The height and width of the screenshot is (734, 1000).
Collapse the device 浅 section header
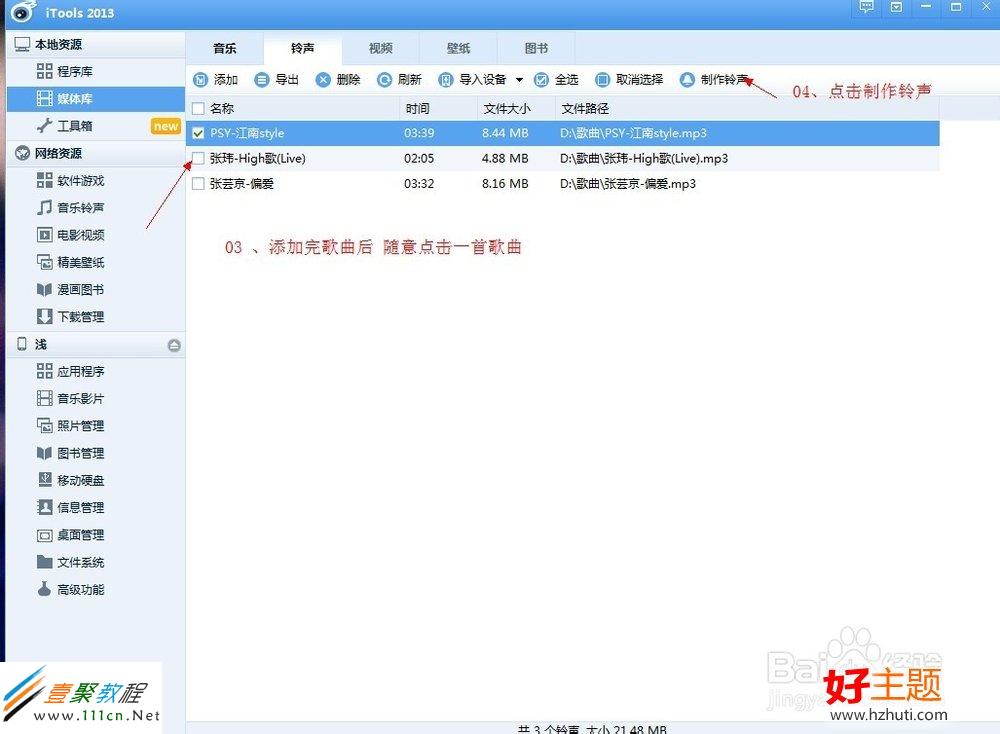[96, 345]
